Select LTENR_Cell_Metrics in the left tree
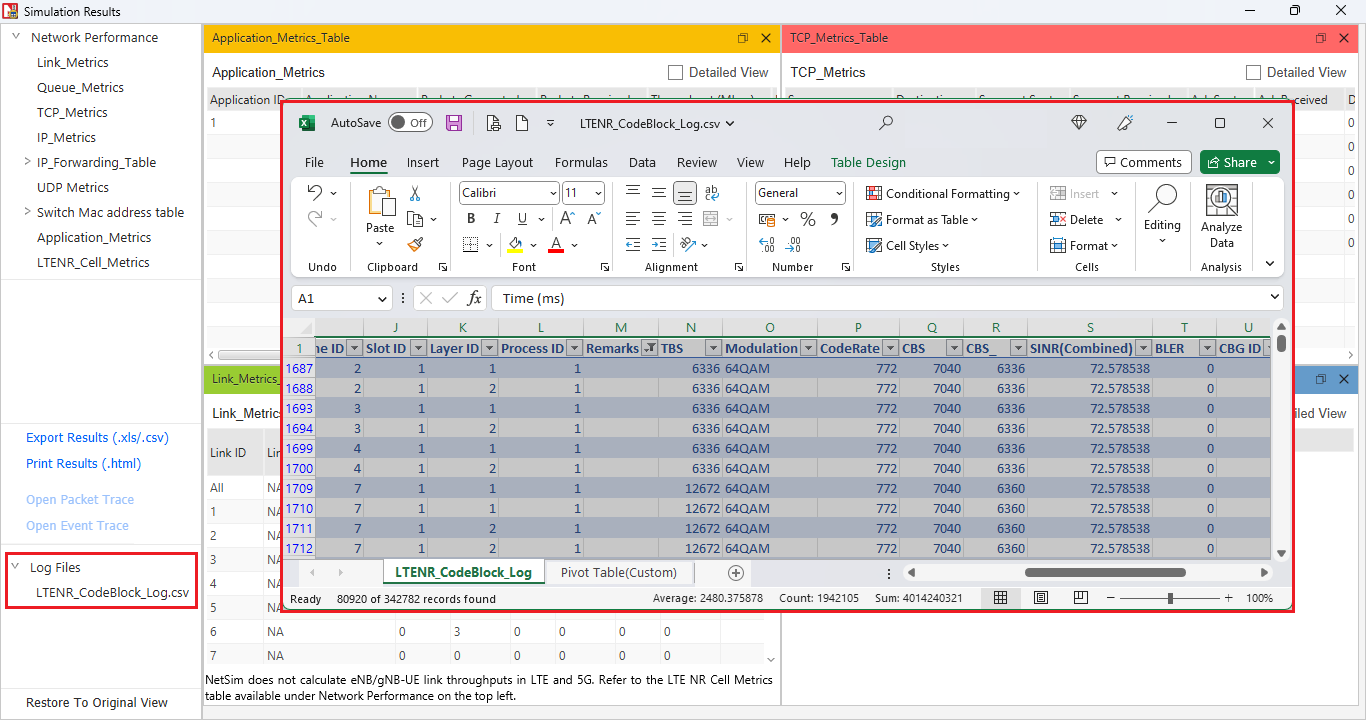 point(93,262)
